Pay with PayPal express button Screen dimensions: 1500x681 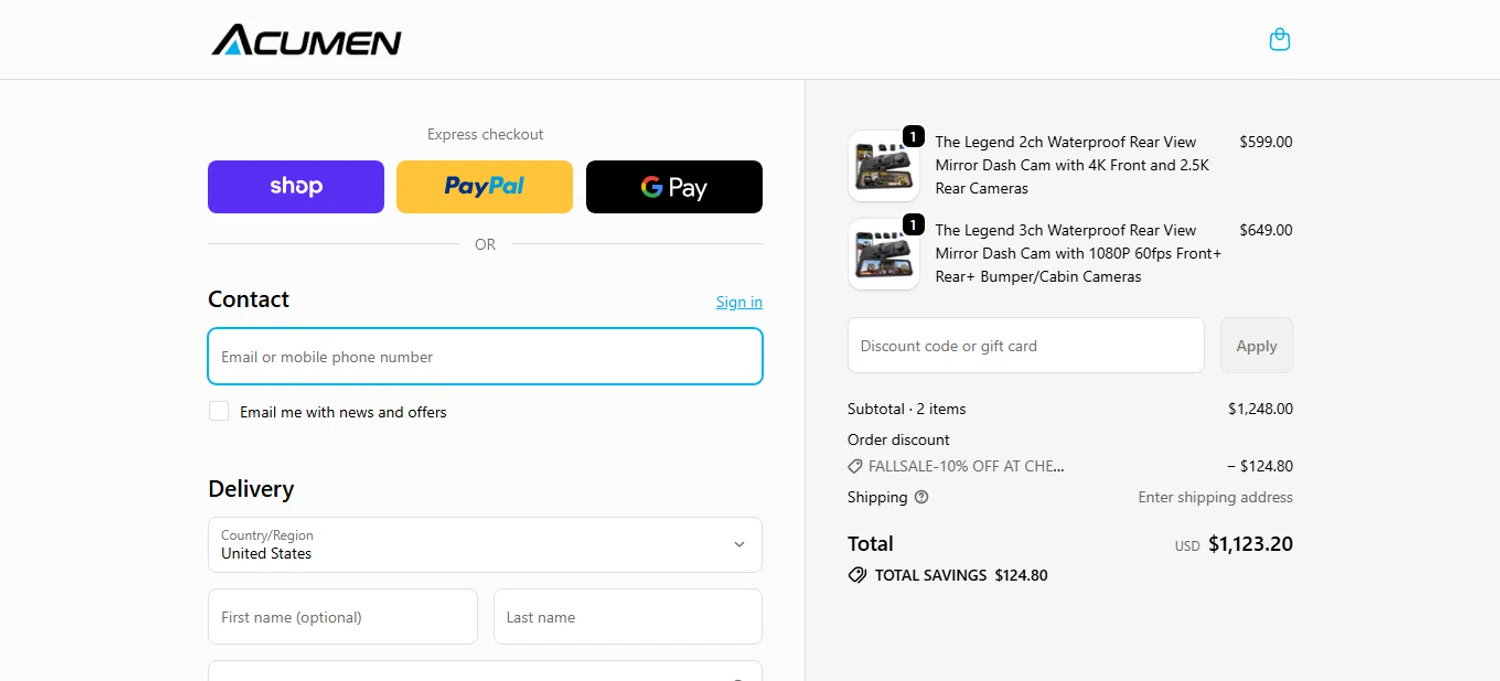click(x=485, y=187)
